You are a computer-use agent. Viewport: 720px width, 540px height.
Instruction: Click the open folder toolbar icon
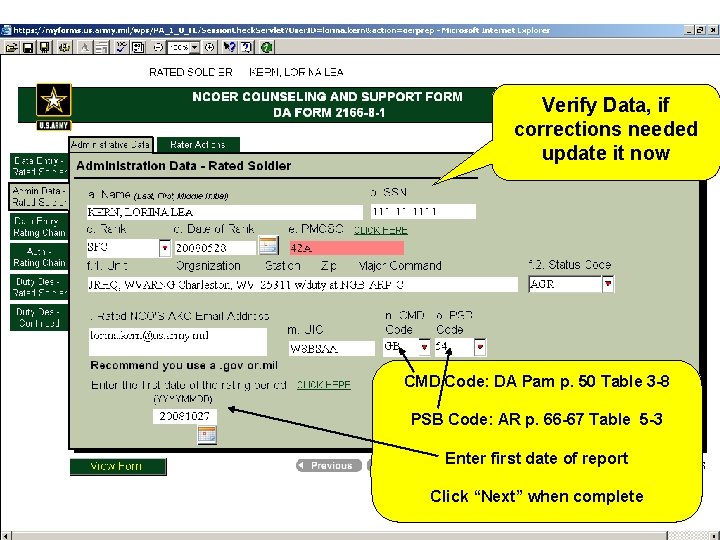[x=12, y=47]
